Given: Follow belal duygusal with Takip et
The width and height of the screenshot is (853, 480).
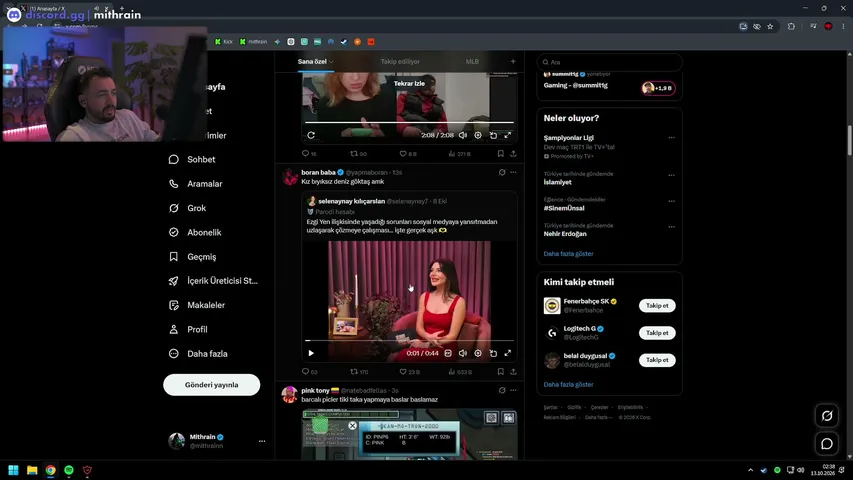Looking at the screenshot, I should 657,360.
